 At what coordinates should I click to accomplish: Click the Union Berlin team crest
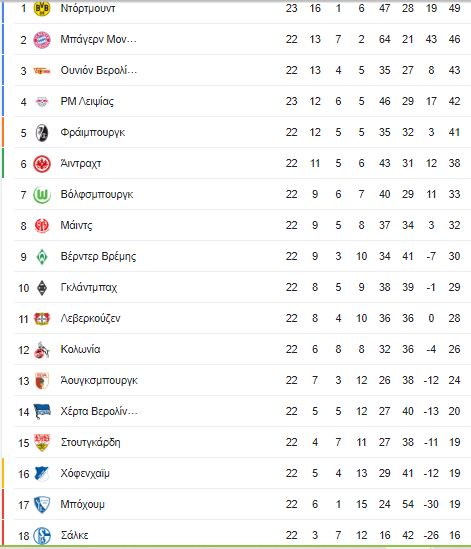click(42, 71)
